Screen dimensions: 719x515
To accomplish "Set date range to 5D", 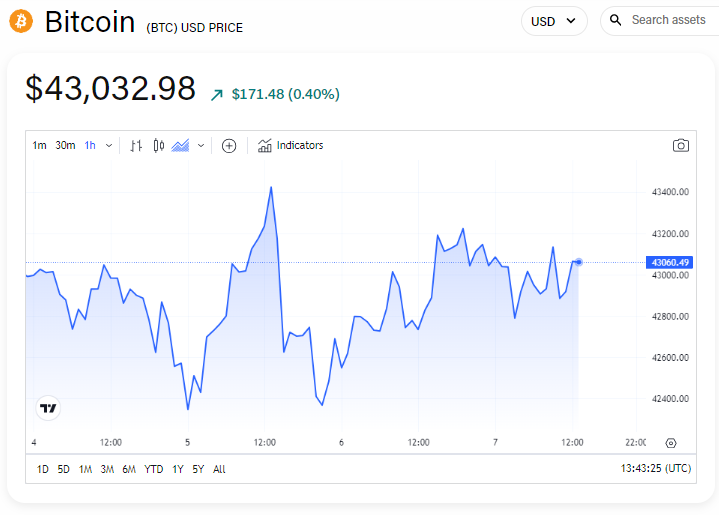I will (64, 469).
